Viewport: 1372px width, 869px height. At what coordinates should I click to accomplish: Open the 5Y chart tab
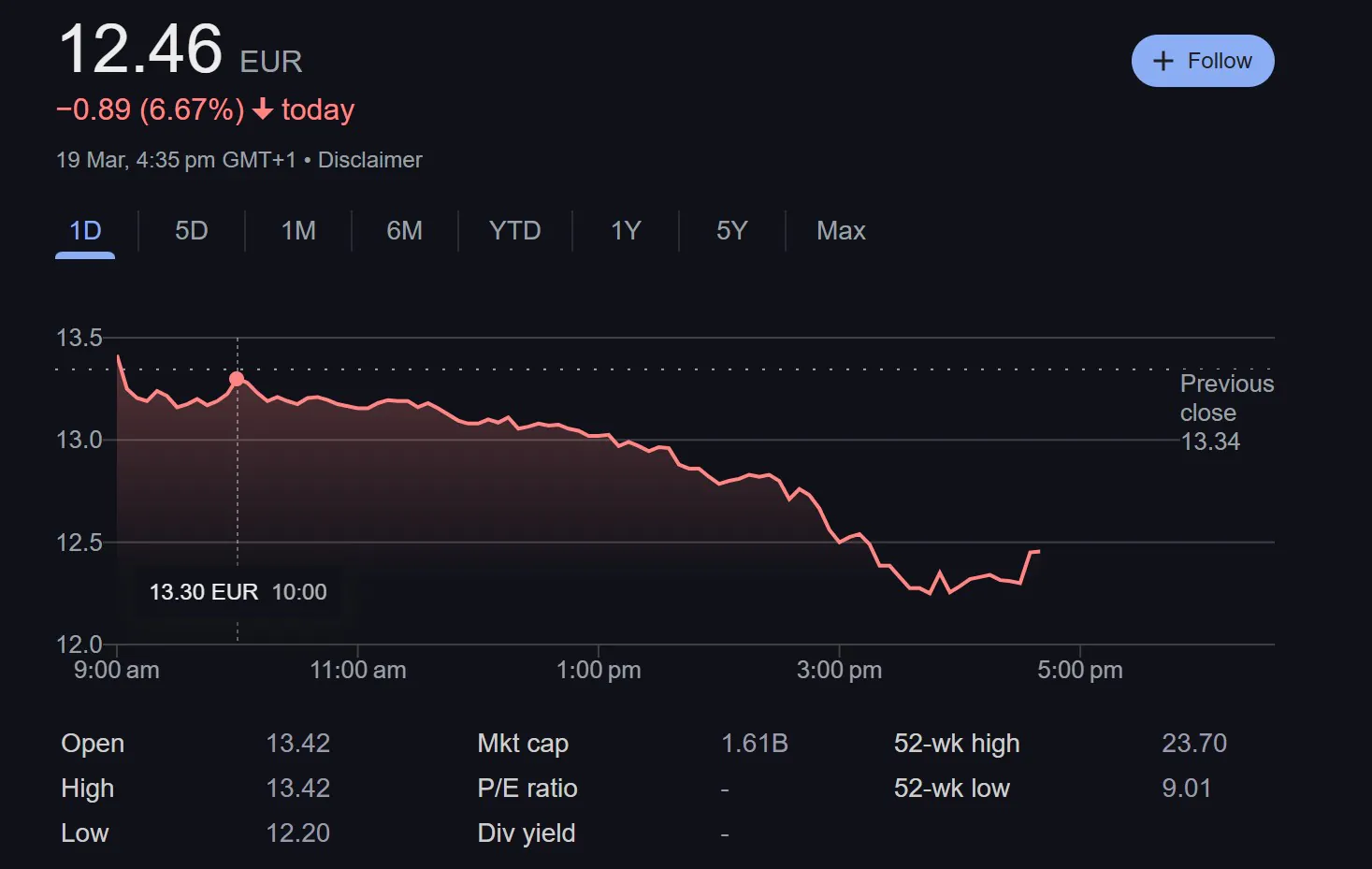coord(731,231)
